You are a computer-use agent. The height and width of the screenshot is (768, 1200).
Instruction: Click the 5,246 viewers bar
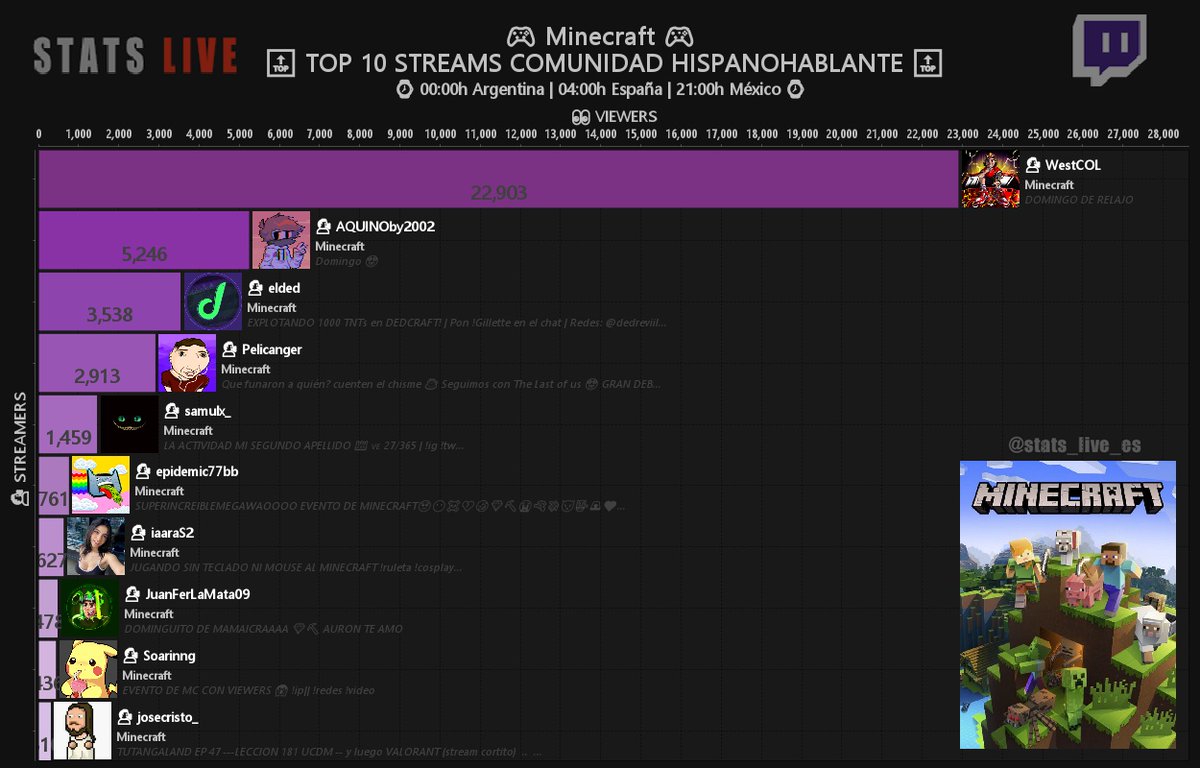pos(144,240)
